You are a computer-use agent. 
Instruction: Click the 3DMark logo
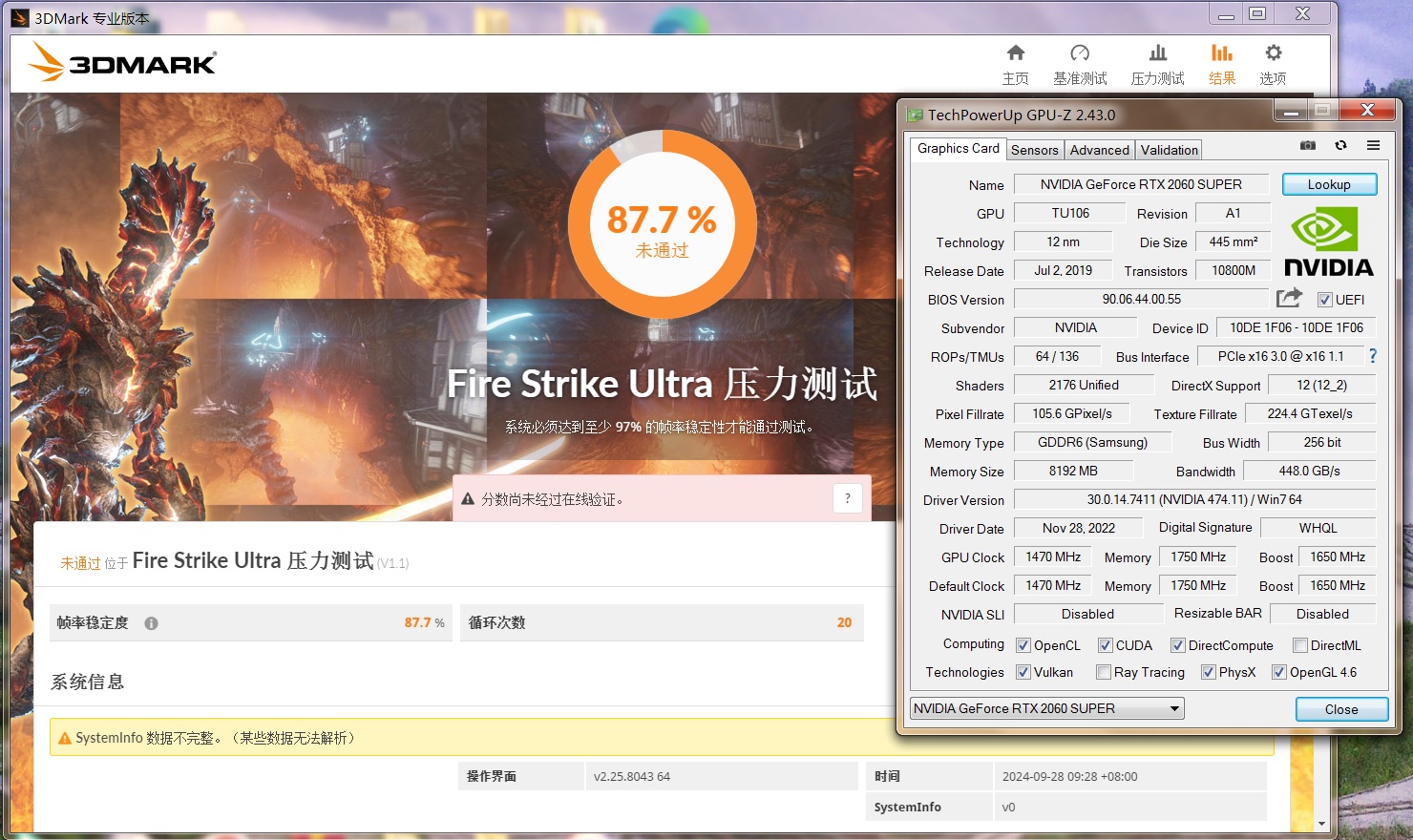pyautogui.click(x=122, y=62)
